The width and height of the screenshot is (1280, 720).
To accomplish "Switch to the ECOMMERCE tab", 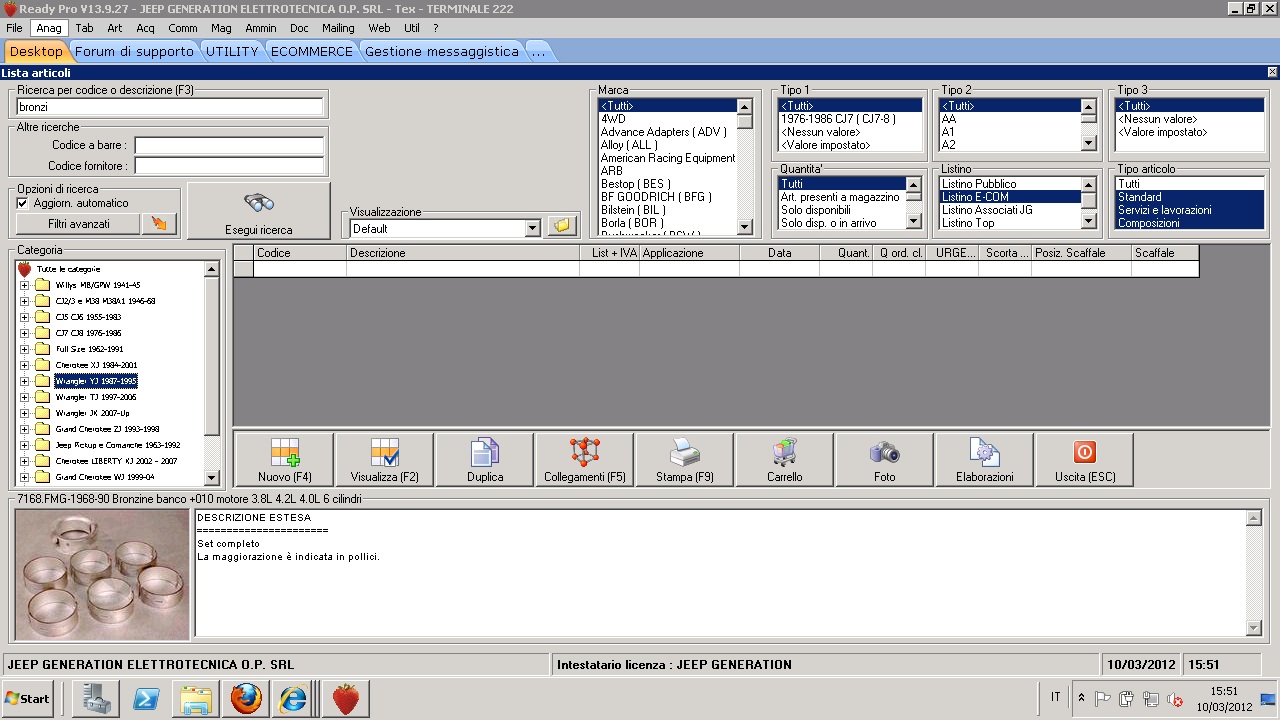I will click(312, 51).
